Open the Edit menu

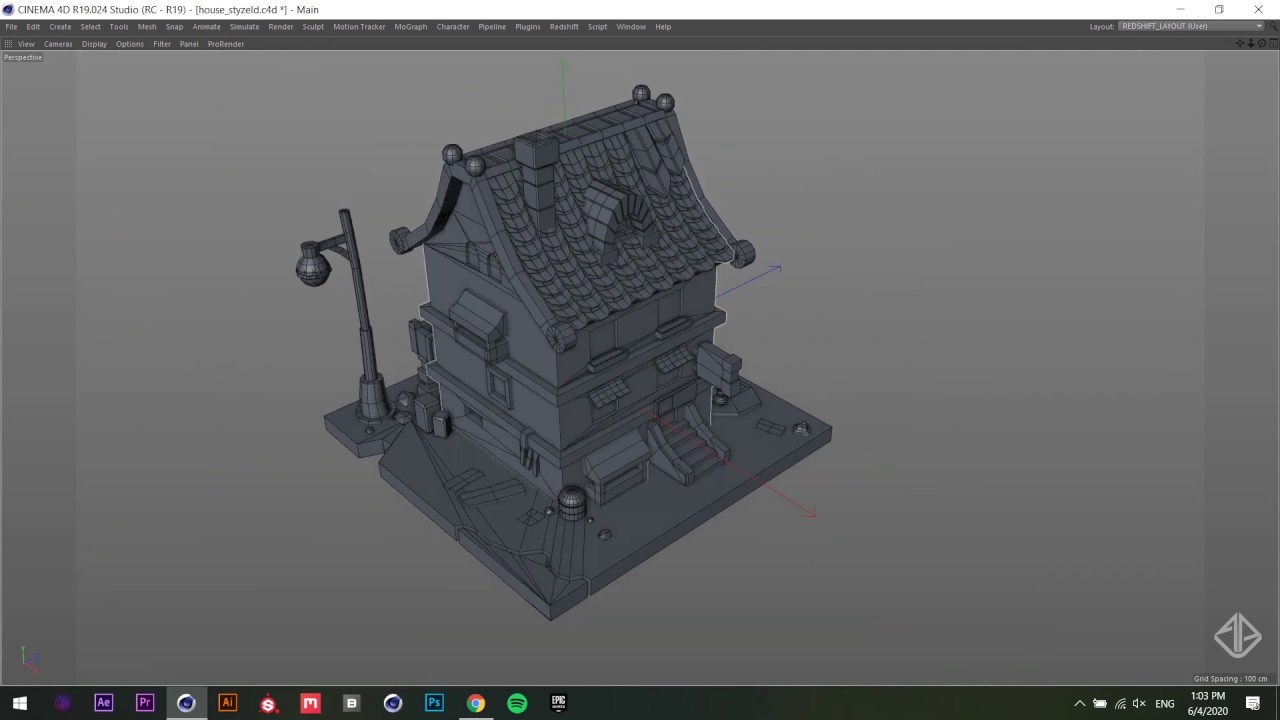pyautogui.click(x=33, y=27)
